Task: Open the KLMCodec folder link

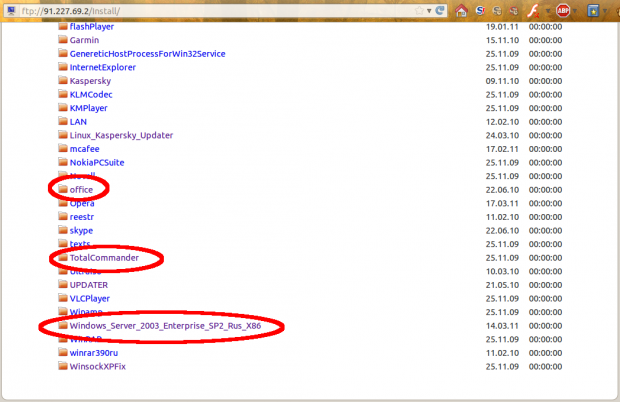Action: (91, 94)
